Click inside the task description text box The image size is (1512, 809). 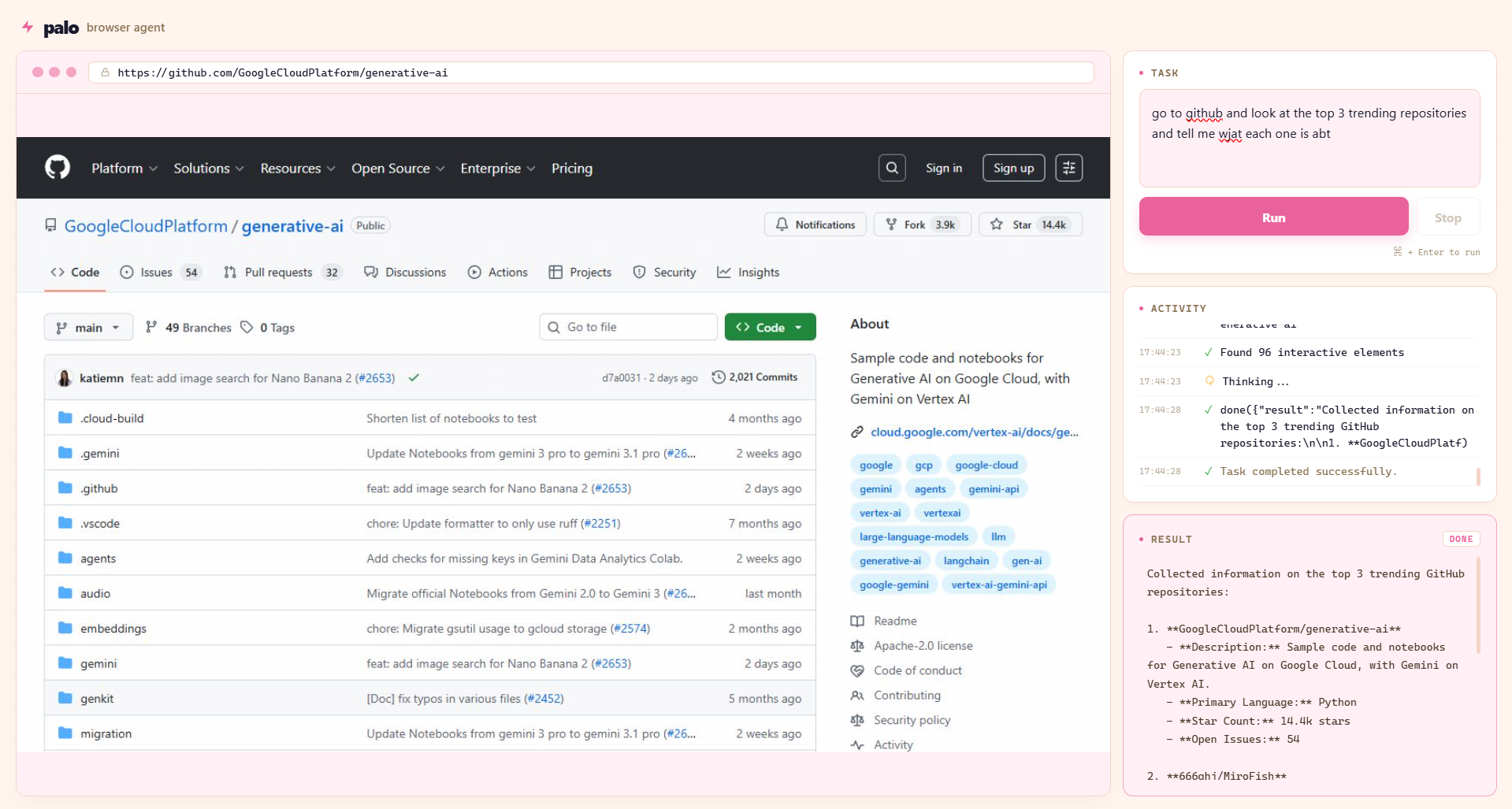coord(1309,138)
